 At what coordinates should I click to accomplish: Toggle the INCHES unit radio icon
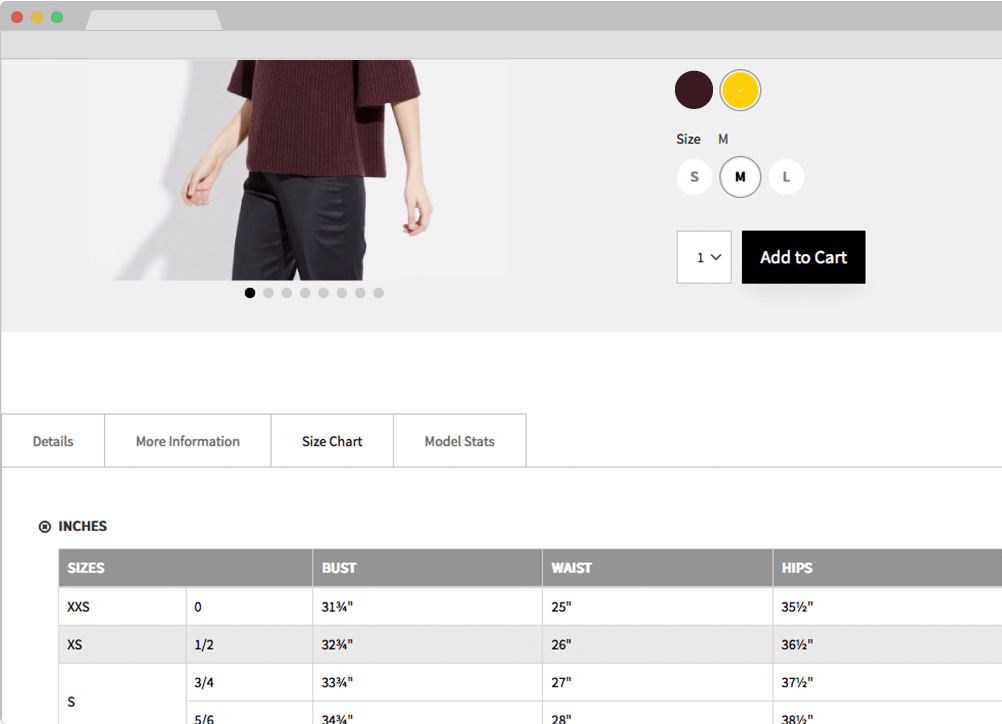point(44,527)
